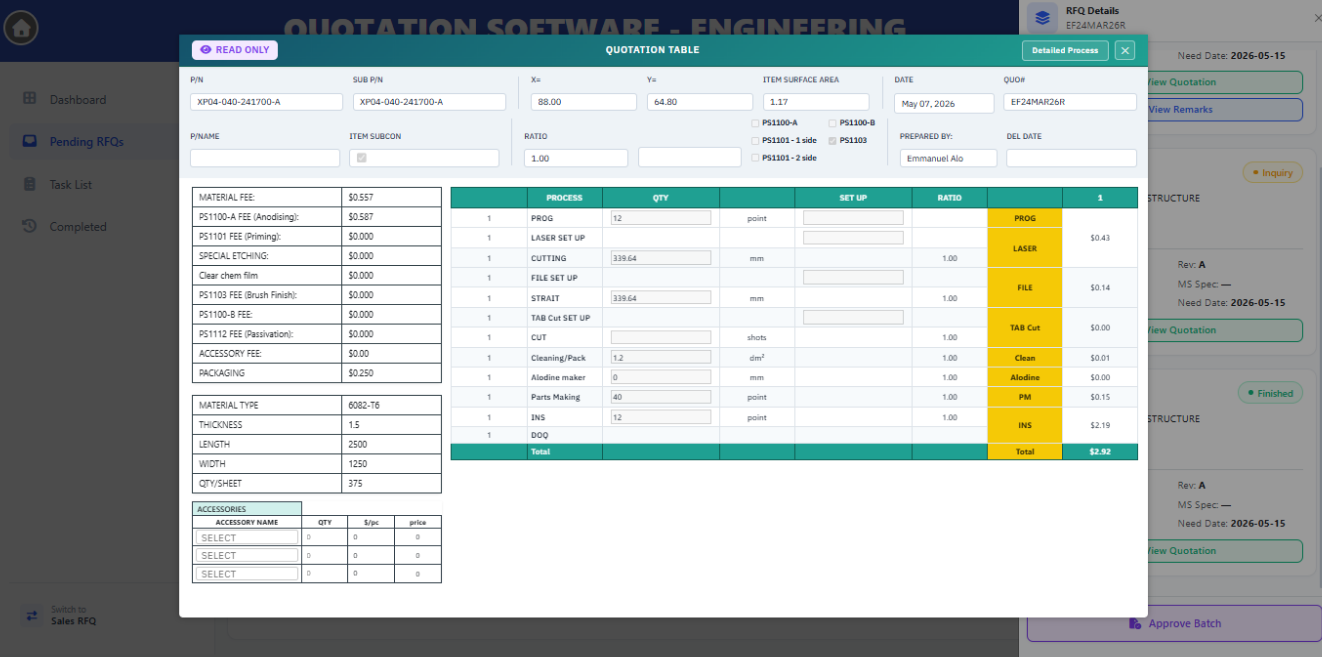Click the Parts Making quantity field

pos(661,397)
